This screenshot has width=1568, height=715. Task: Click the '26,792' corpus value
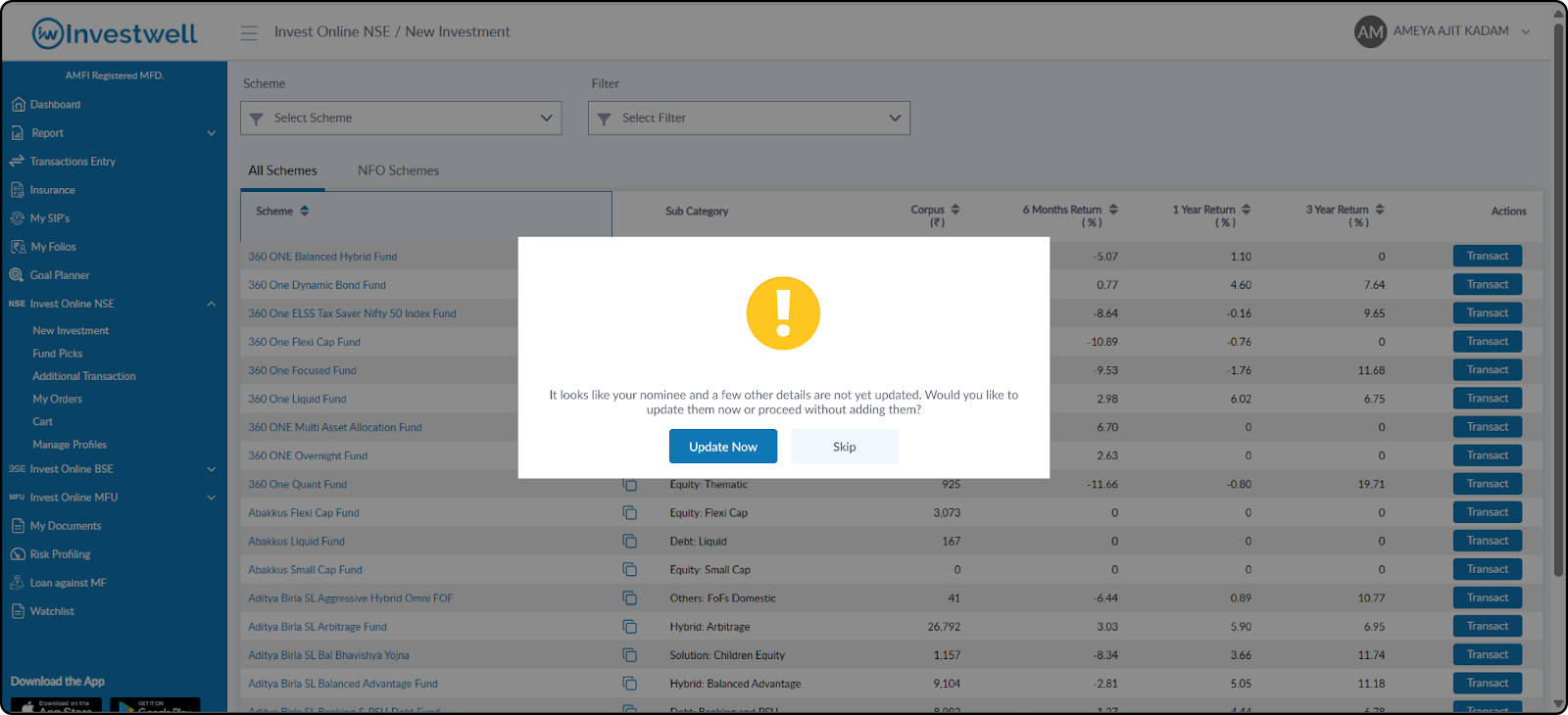(x=944, y=627)
